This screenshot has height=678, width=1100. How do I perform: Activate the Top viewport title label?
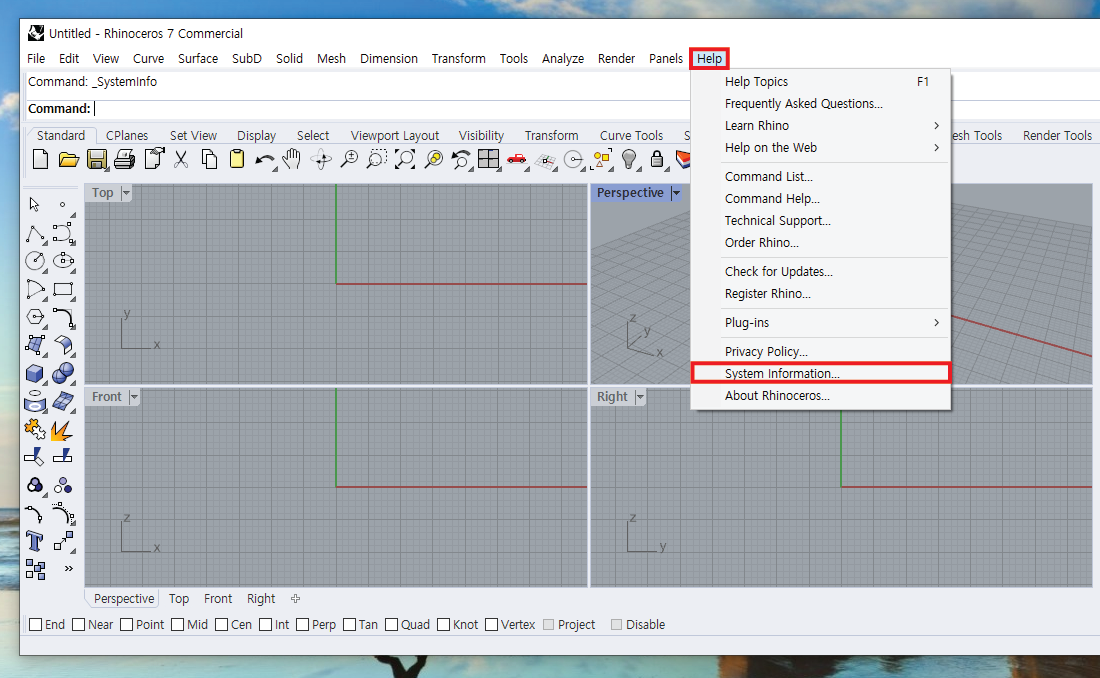(x=102, y=193)
